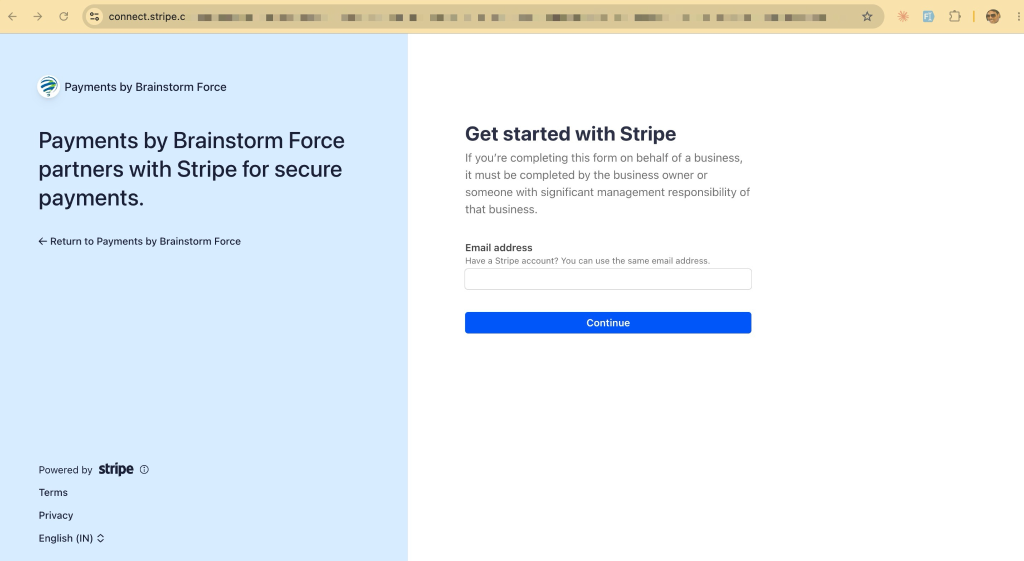Click the Payments by Brainstorm Force header text
The width and height of the screenshot is (1024, 561).
[x=145, y=87]
